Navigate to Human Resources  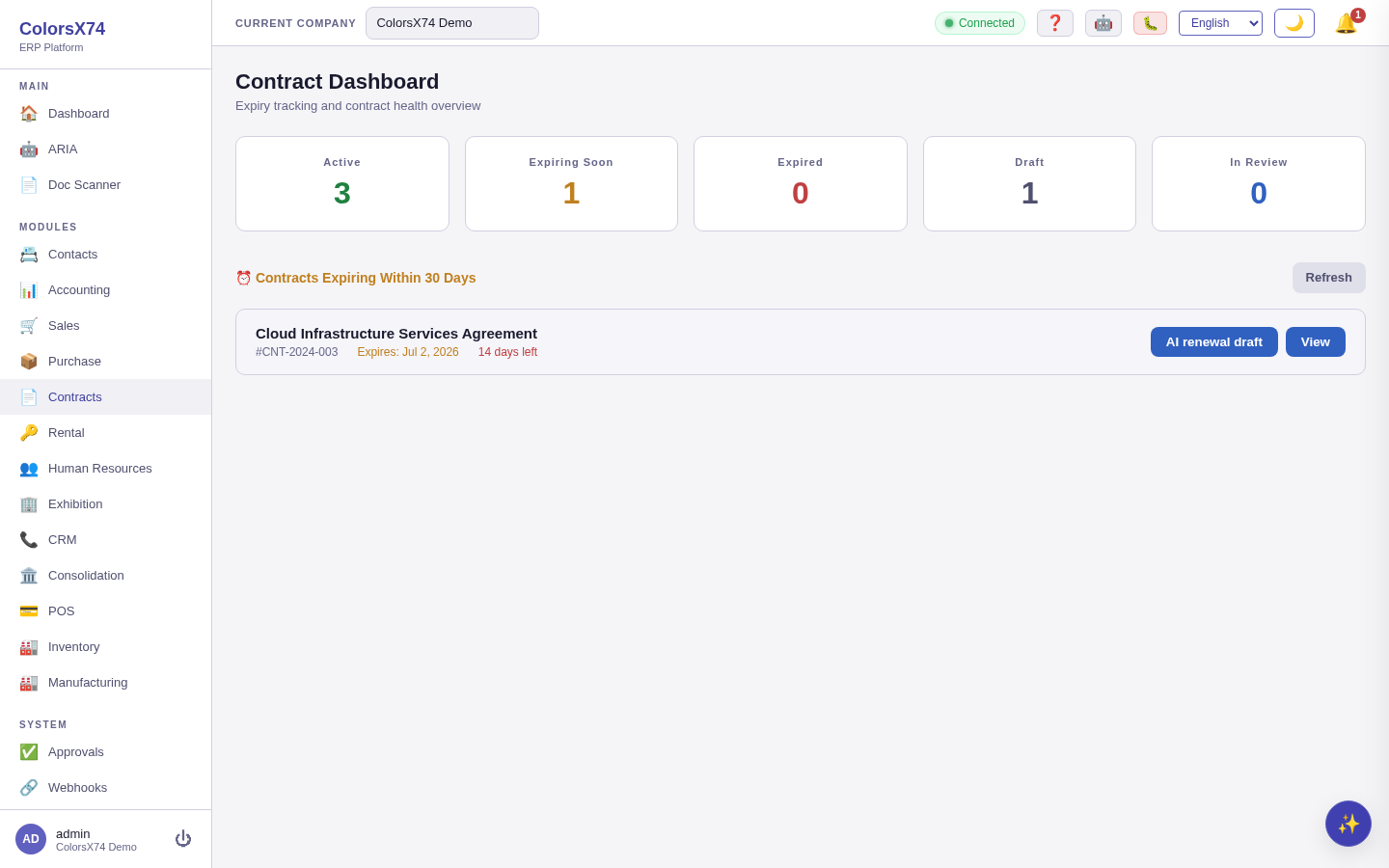(106, 468)
